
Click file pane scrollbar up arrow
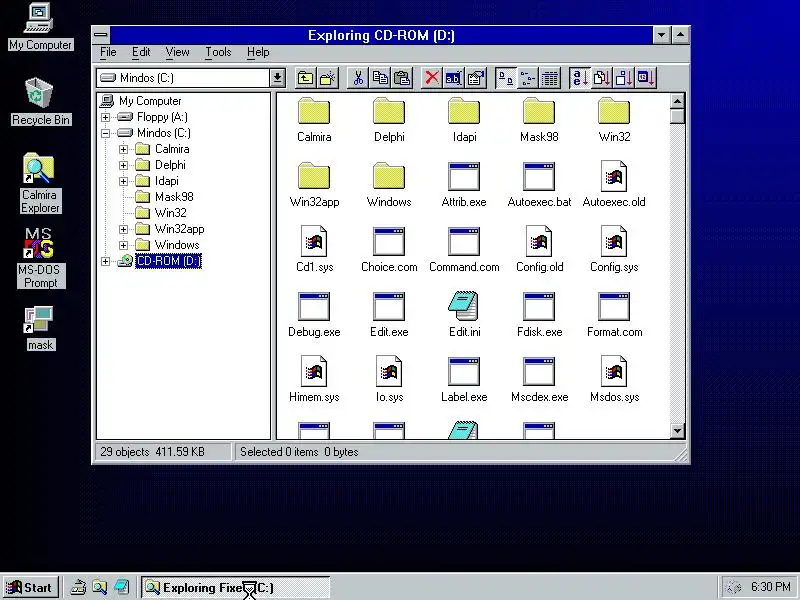(x=677, y=101)
